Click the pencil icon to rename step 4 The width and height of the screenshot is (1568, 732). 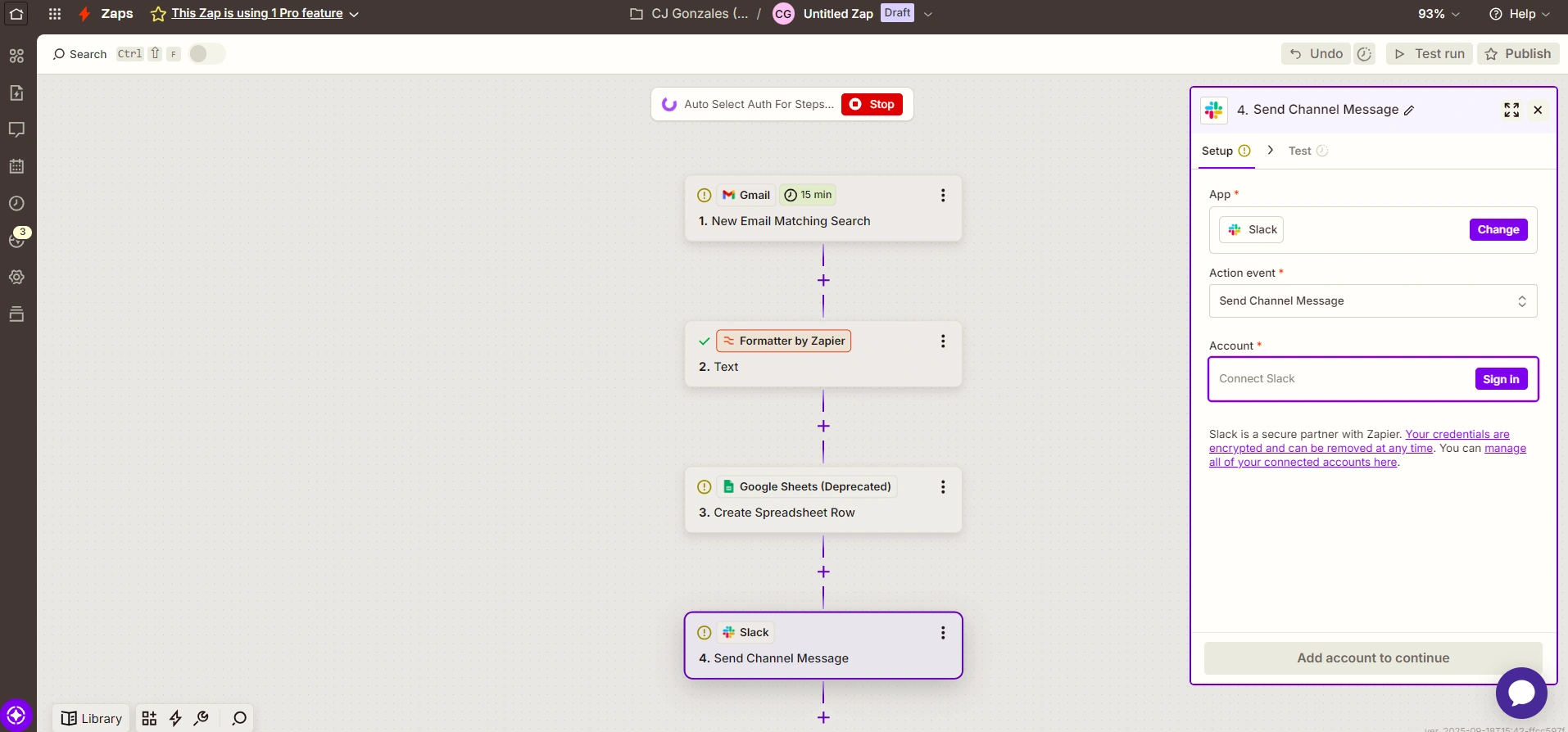tap(1409, 111)
